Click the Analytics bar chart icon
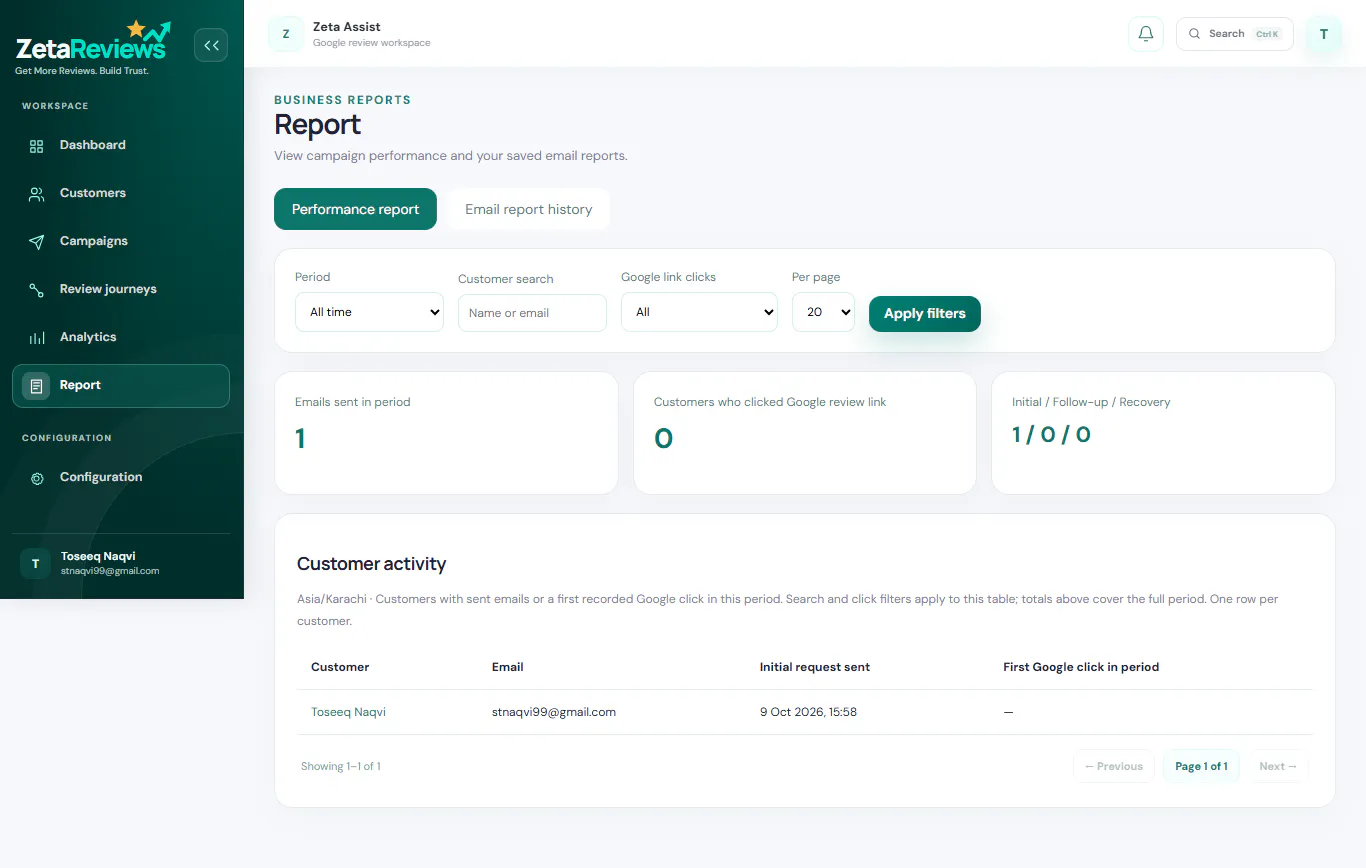This screenshot has width=1366, height=868. [x=37, y=338]
